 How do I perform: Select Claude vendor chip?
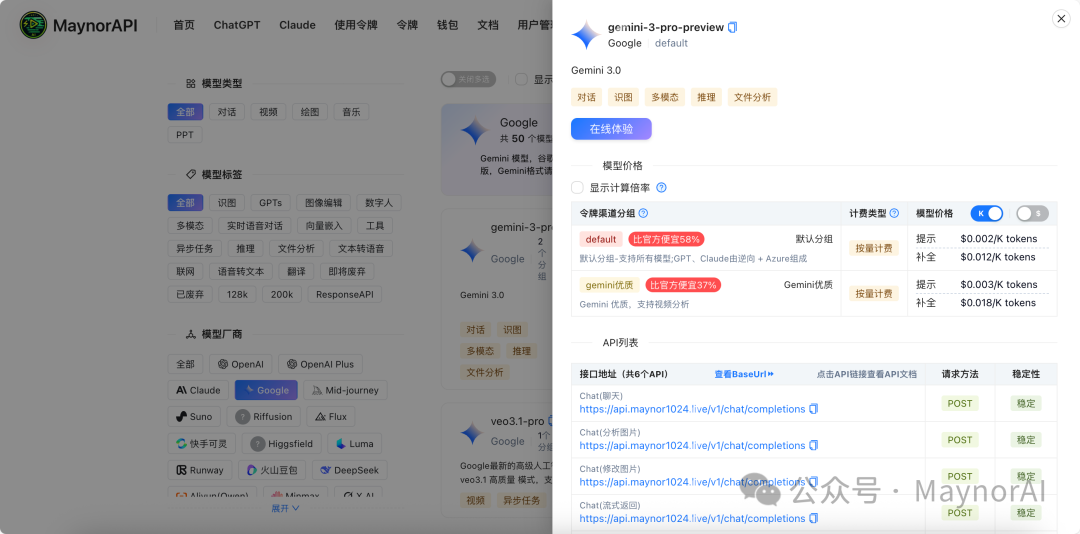pos(198,390)
